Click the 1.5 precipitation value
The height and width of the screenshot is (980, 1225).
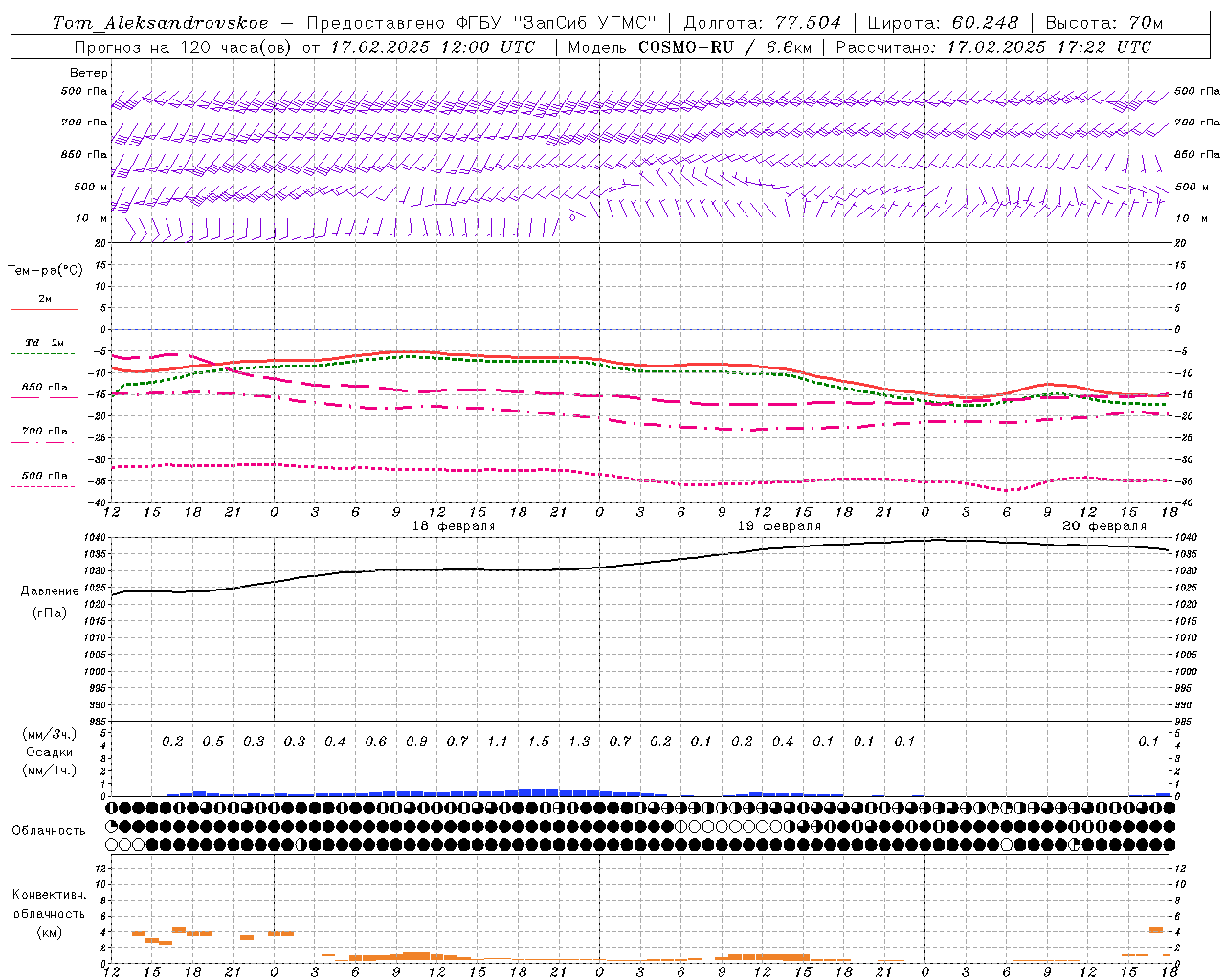pos(539,741)
